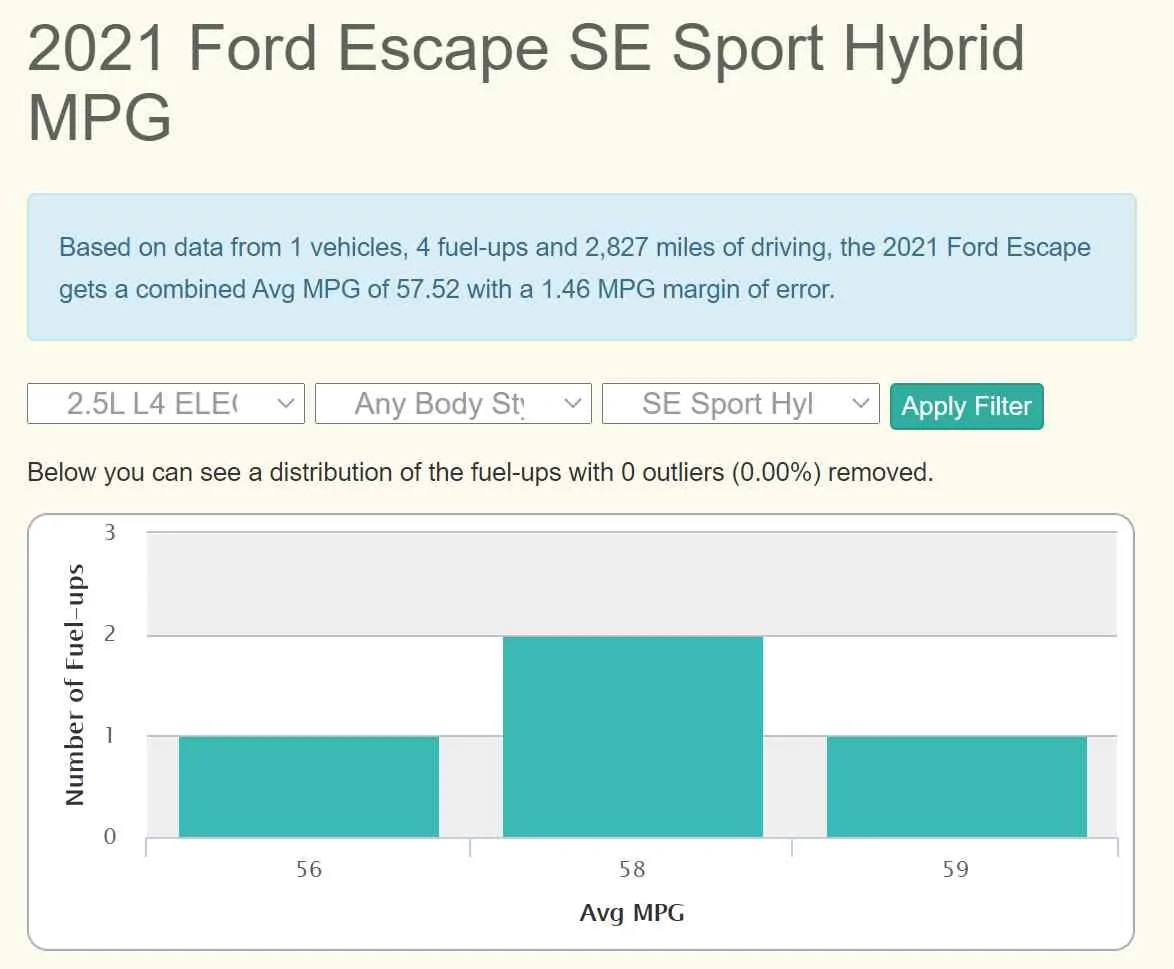Click the x-axis label 58
Screen dimensions: 1174x969
tap(632, 869)
